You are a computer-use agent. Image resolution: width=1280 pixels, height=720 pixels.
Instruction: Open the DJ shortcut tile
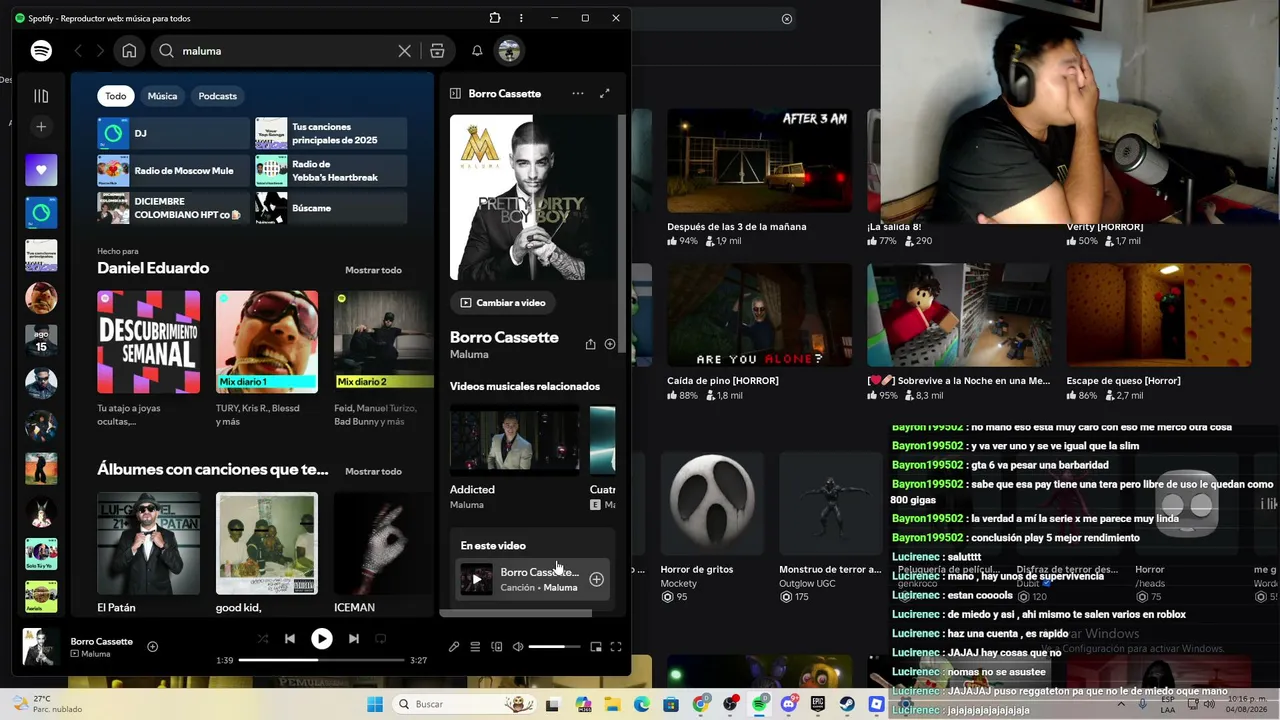pos(173,133)
